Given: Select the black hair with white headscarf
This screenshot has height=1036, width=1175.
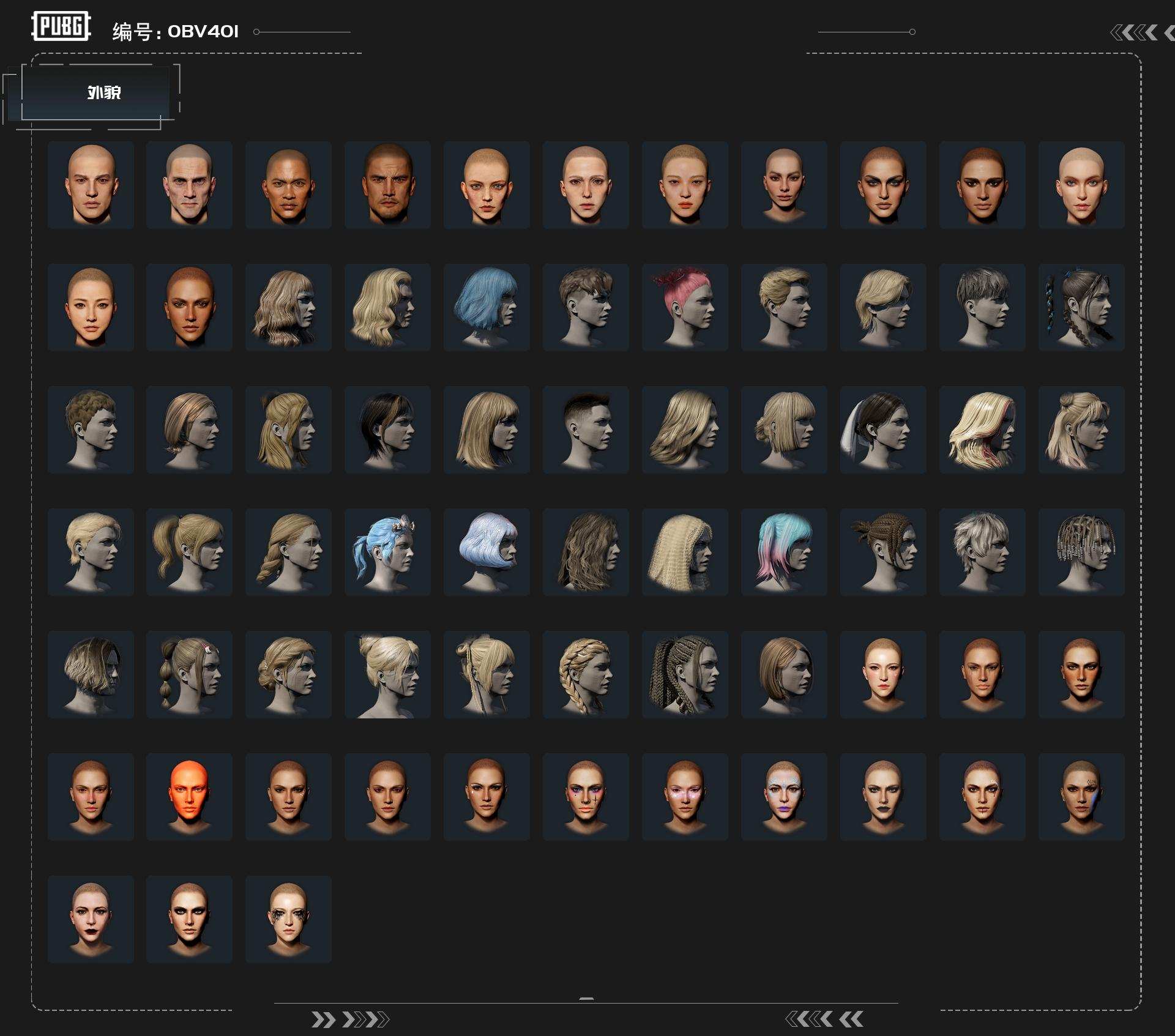Looking at the screenshot, I should tap(883, 430).
